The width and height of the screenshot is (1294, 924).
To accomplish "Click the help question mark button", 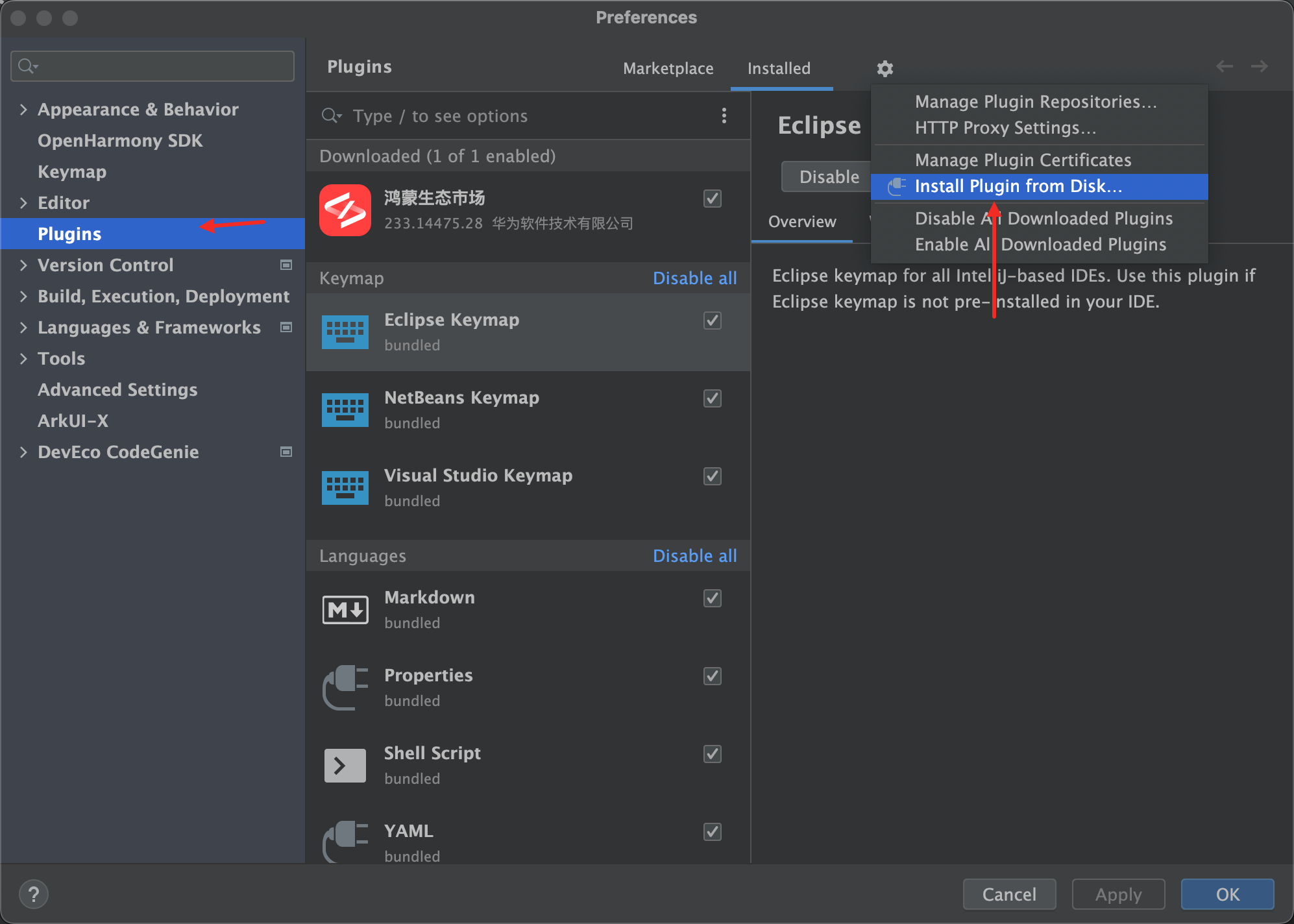I will pyautogui.click(x=34, y=894).
